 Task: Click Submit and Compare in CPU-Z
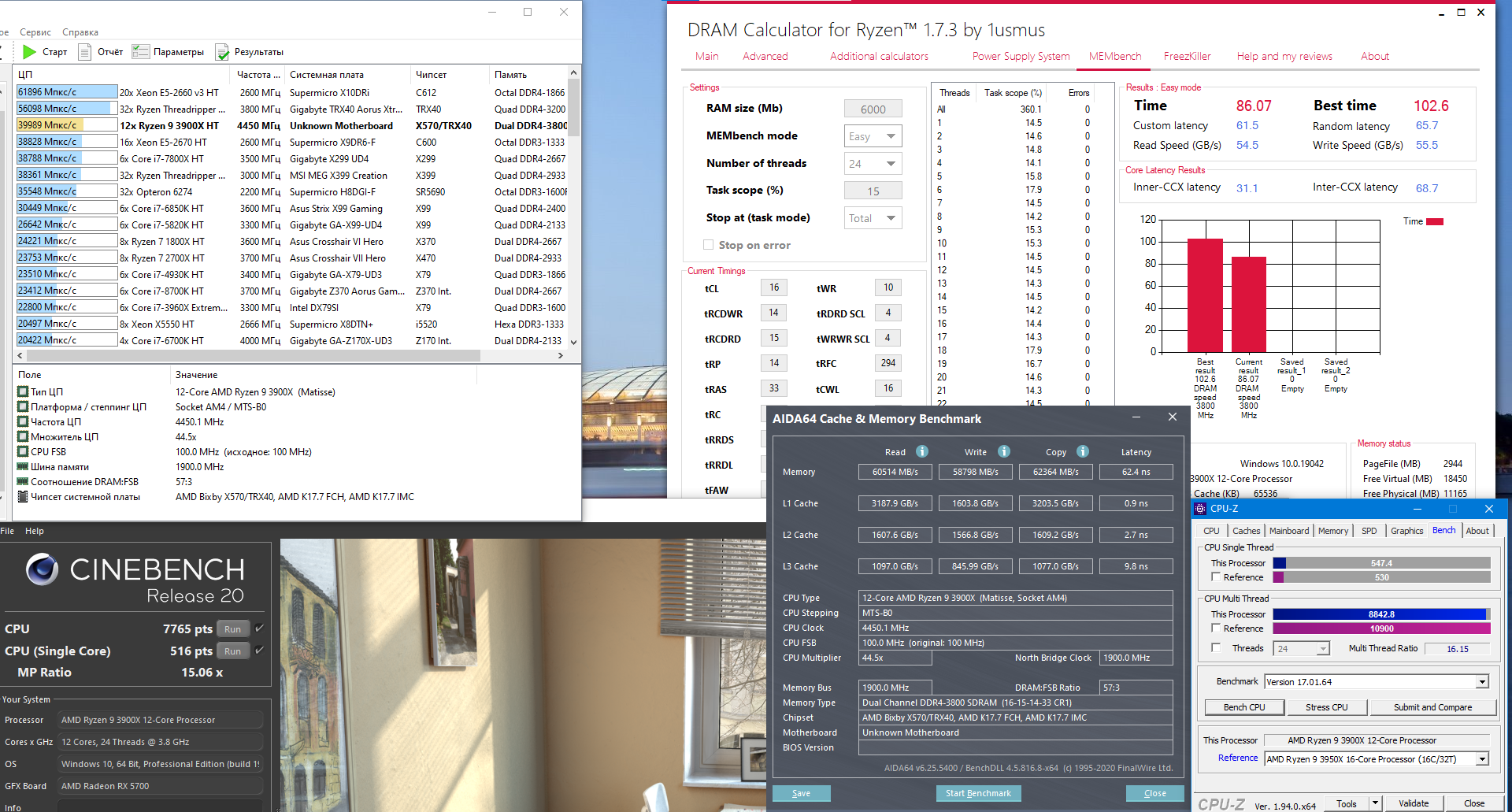(1432, 707)
